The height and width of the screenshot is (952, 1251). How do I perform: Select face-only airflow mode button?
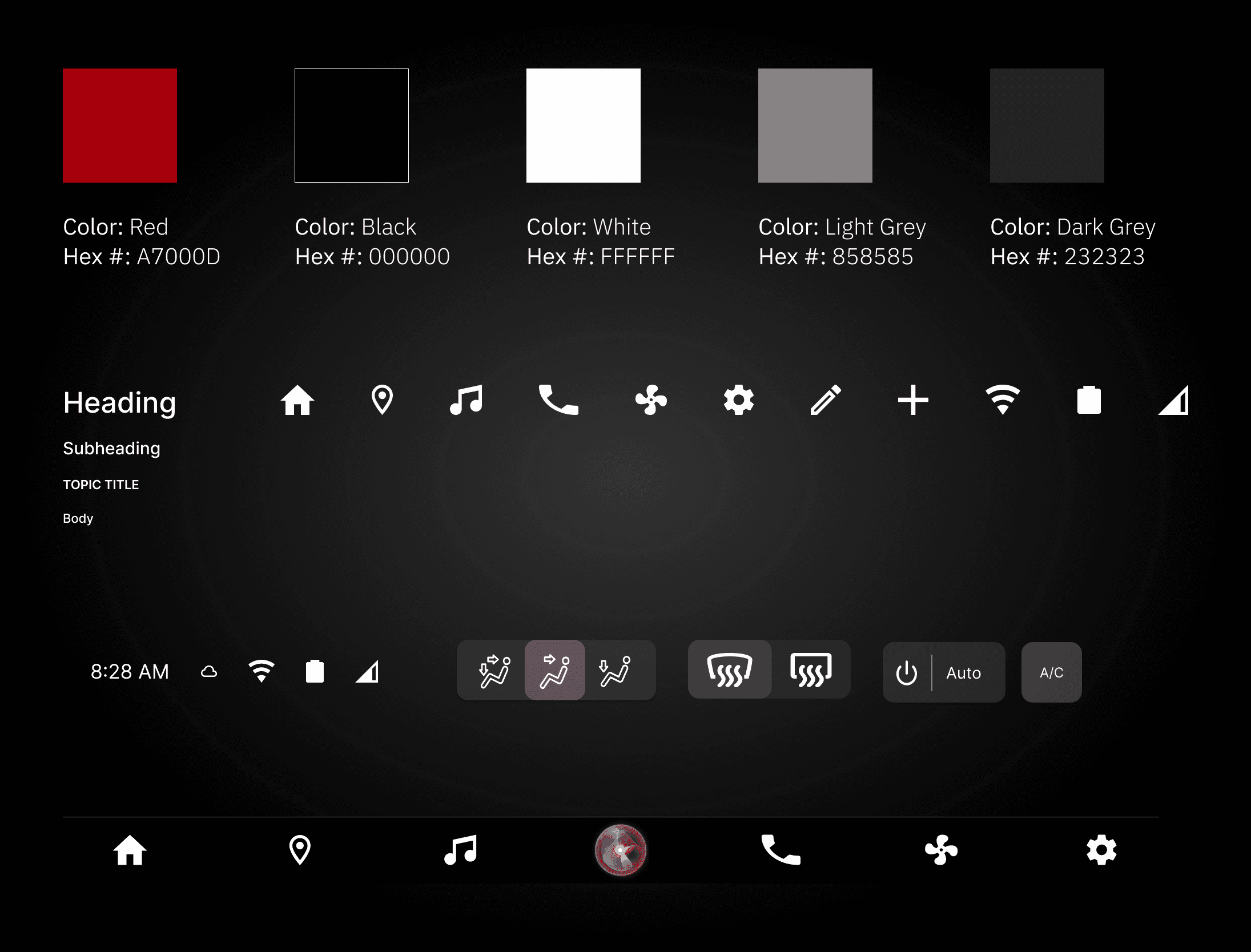click(555, 671)
